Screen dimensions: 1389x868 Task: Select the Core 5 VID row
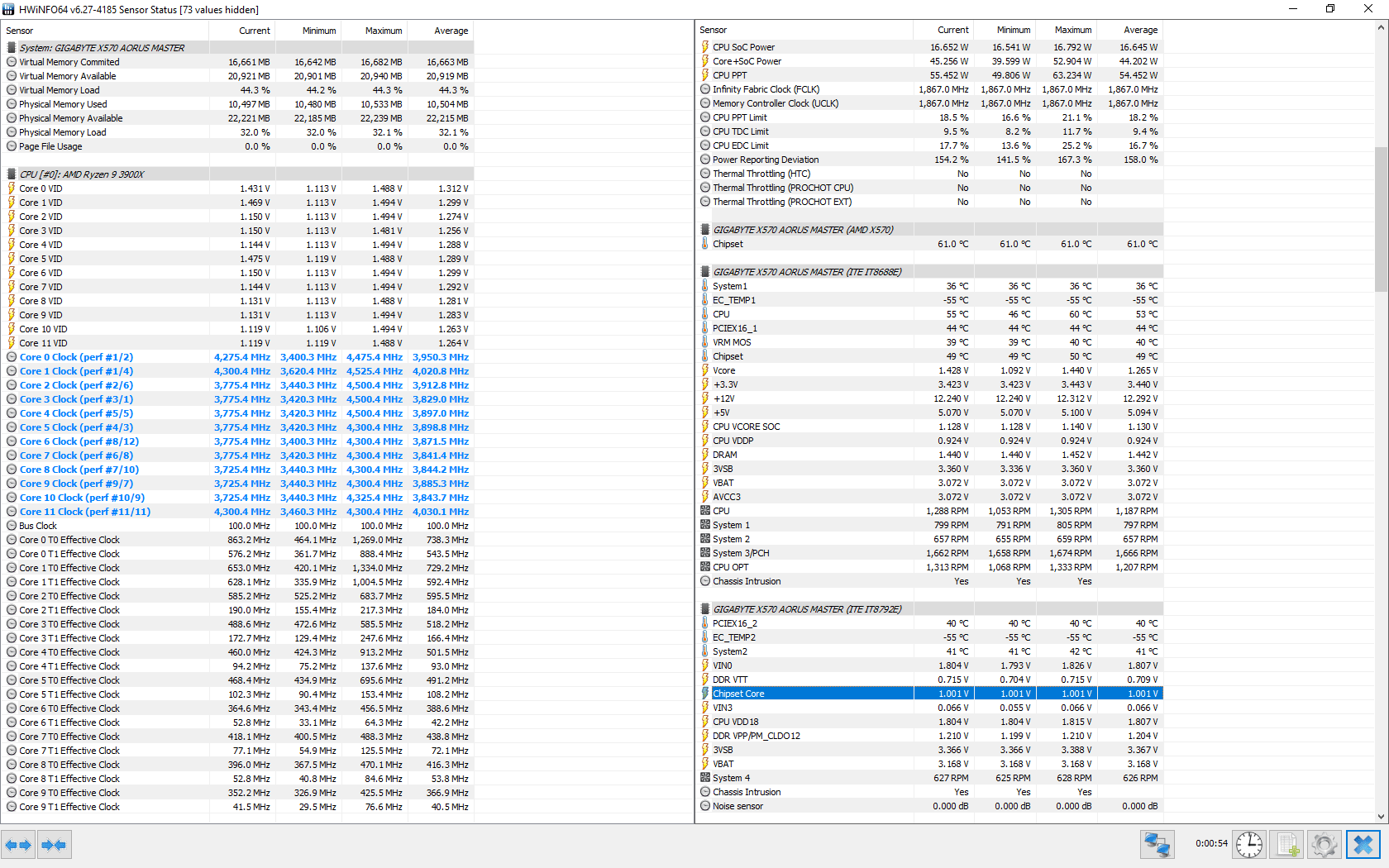tap(238, 259)
